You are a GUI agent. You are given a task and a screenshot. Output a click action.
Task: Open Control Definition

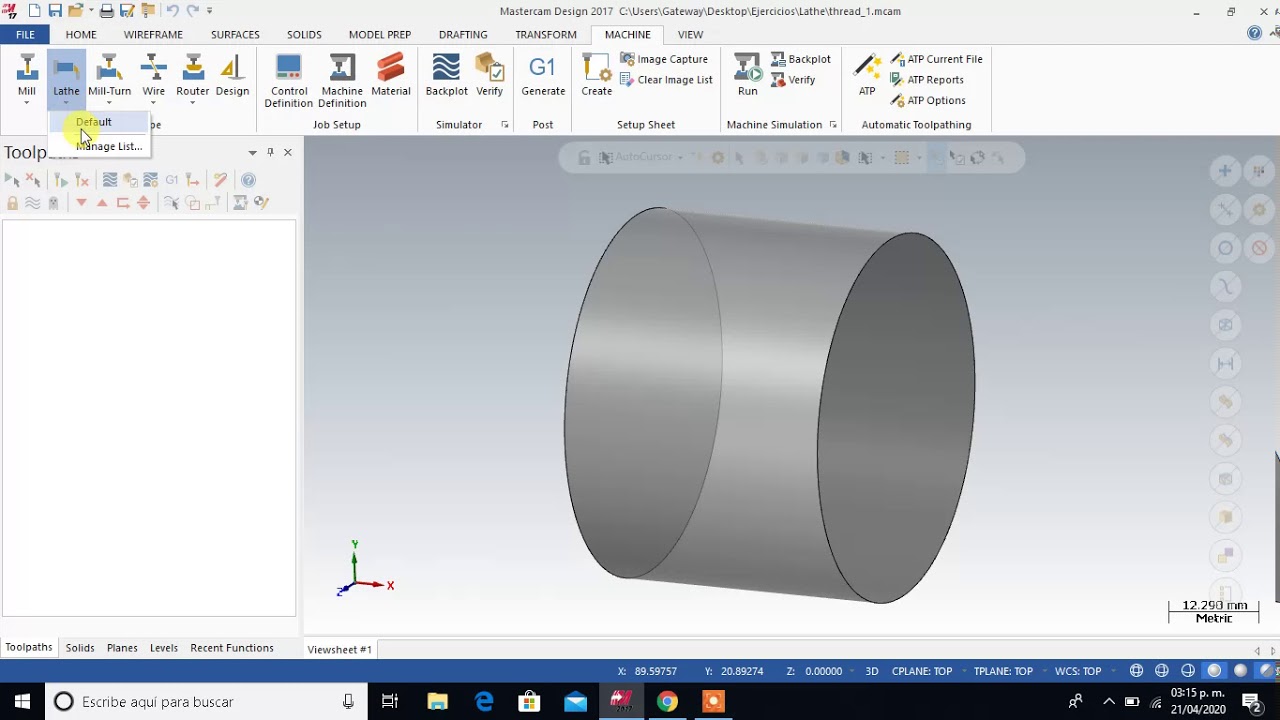(288, 81)
